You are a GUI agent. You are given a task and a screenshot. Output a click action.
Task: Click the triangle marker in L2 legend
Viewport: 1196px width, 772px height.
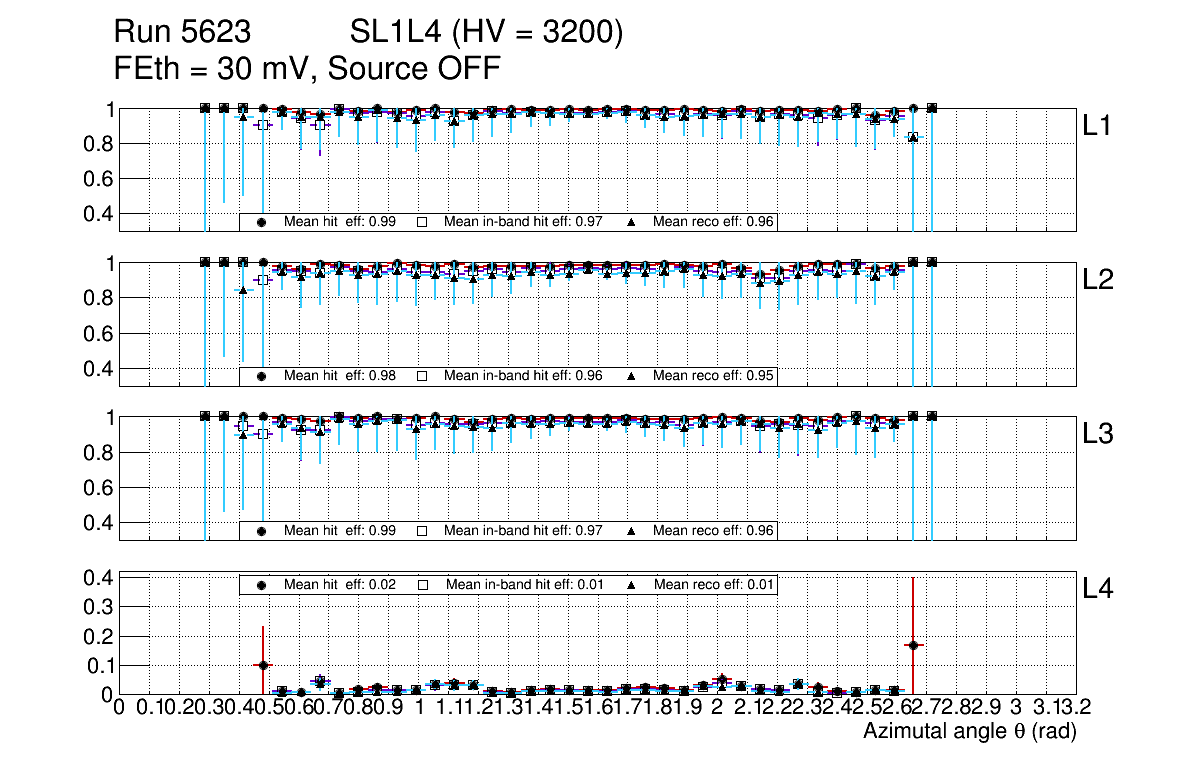click(x=631, y=376)
